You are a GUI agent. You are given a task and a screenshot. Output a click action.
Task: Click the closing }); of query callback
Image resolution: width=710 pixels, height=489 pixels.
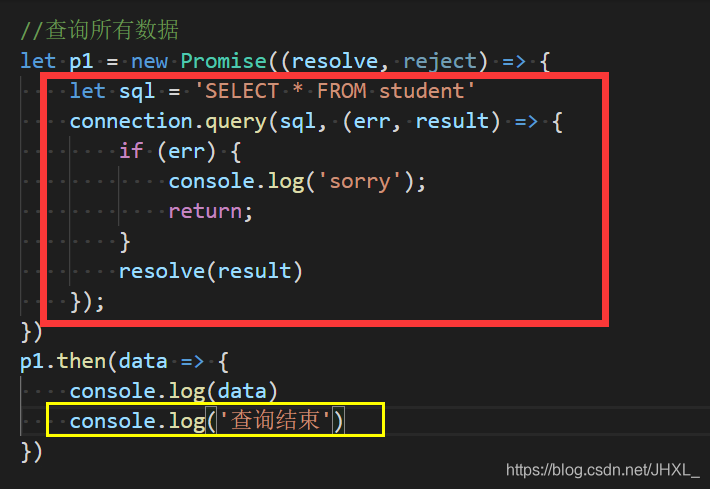pyautogui.click(x=87, y=302)
